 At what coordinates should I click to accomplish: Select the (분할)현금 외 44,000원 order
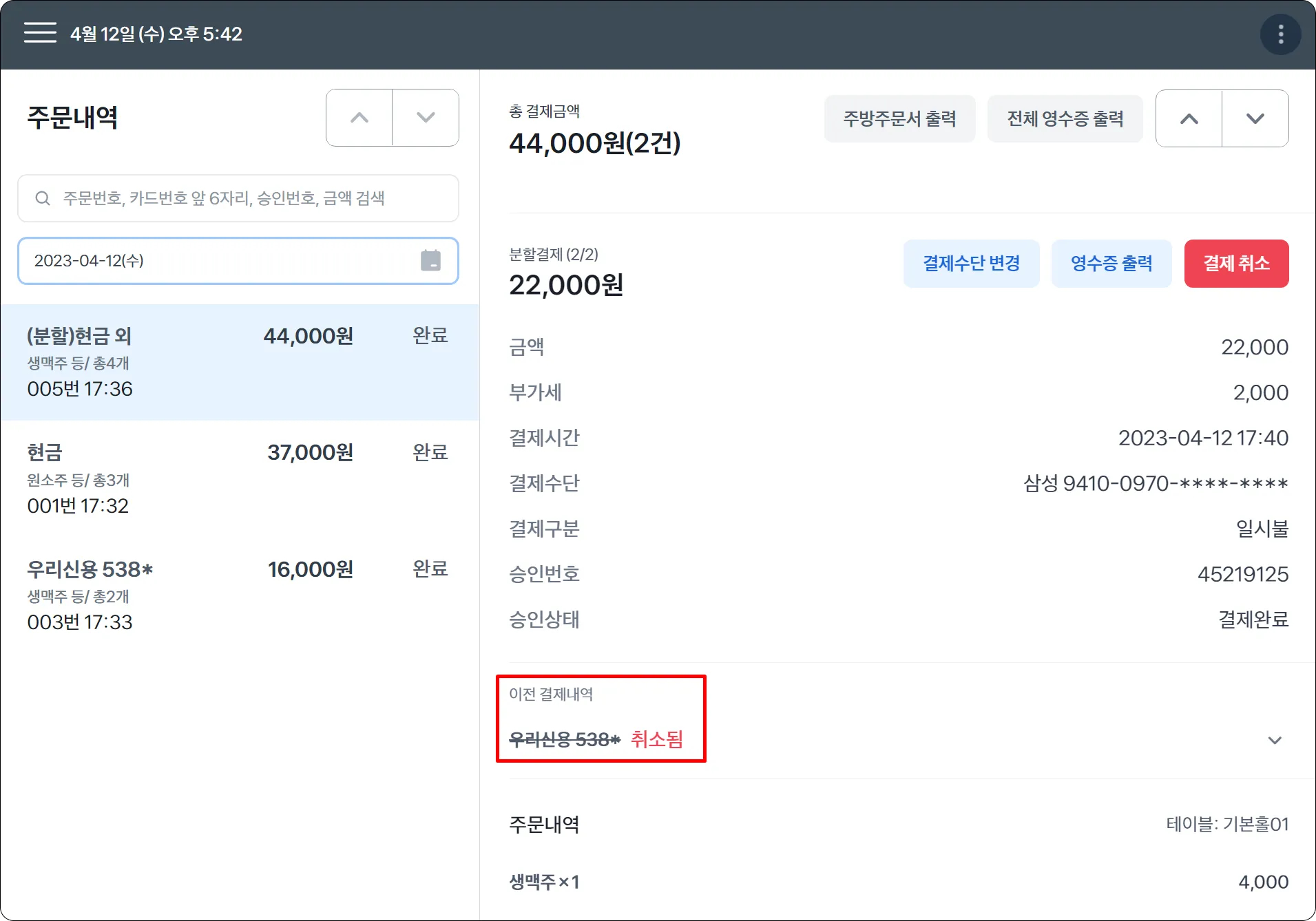(x=239, y=362)
